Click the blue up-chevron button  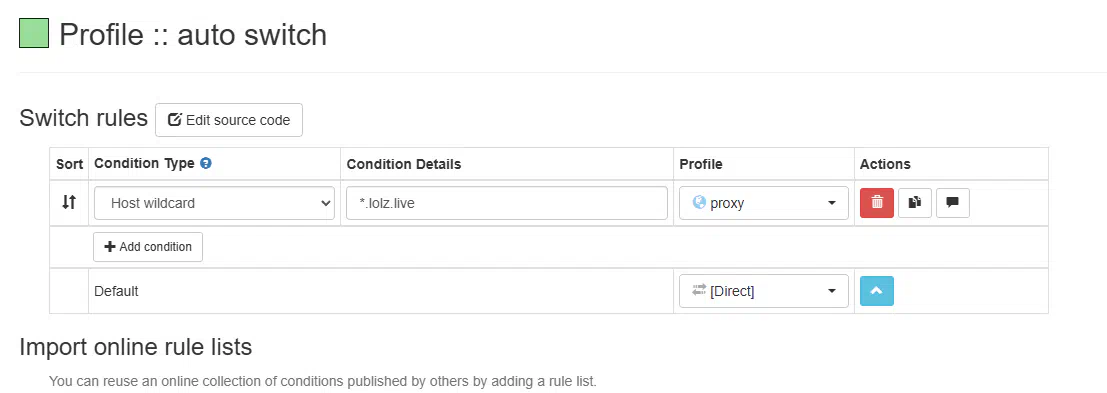877,291
